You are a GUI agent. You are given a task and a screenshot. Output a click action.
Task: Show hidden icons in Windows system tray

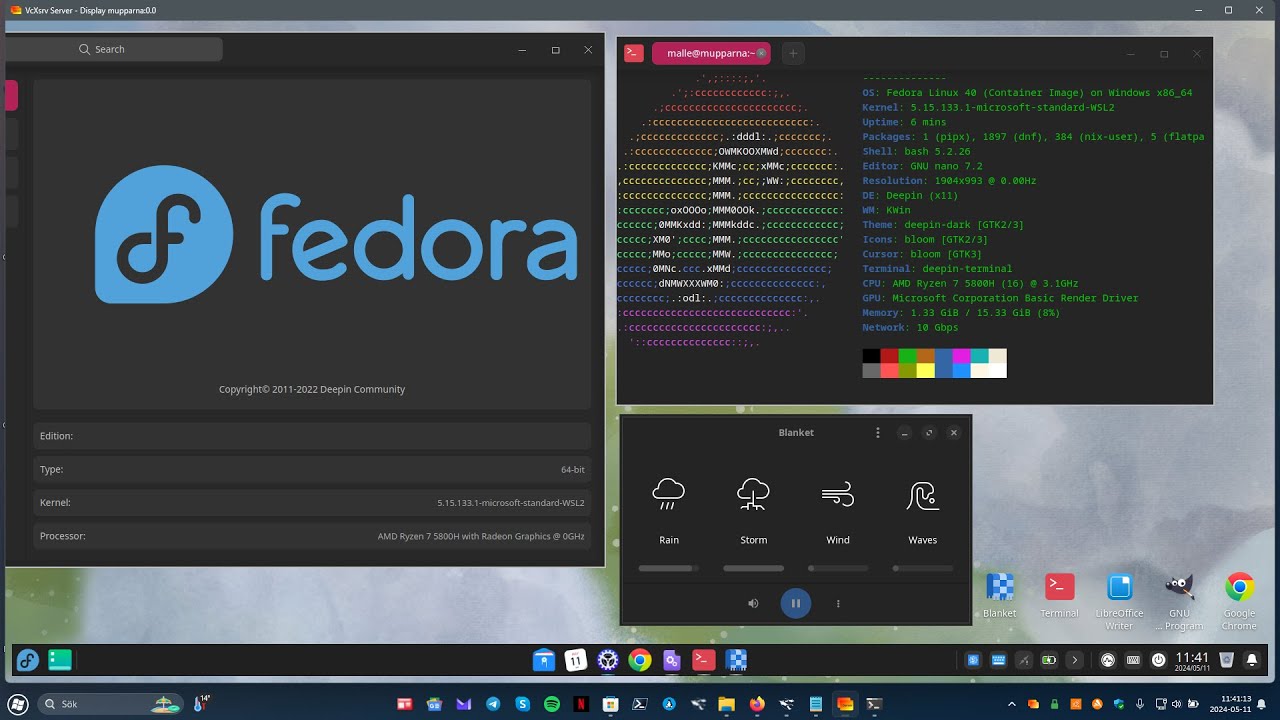1011,704
